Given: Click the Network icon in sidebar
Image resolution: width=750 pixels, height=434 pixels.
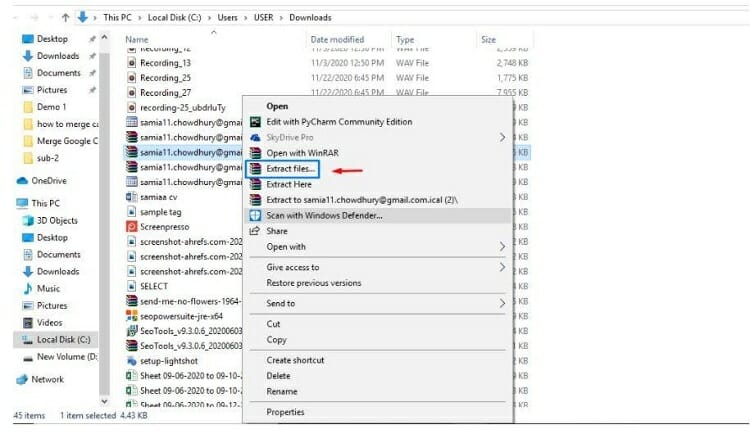Looking at the screenshot, I should tap(22, 379).
